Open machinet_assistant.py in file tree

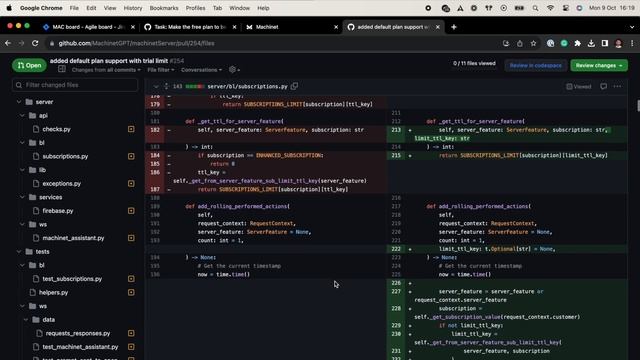click(73, 238)
